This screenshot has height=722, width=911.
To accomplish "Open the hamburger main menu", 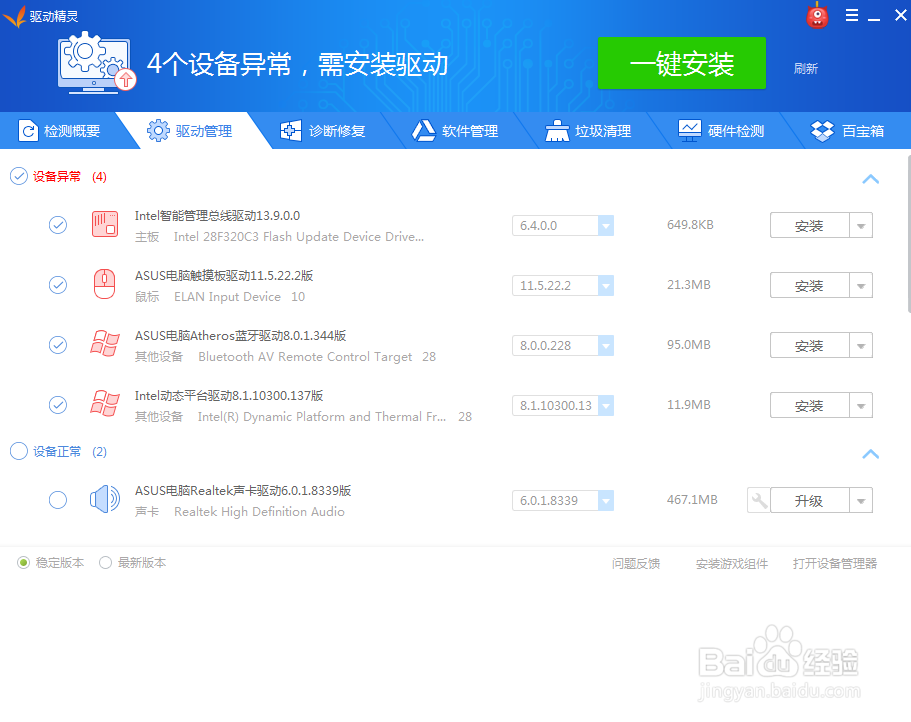I will [x=852, y=15].
